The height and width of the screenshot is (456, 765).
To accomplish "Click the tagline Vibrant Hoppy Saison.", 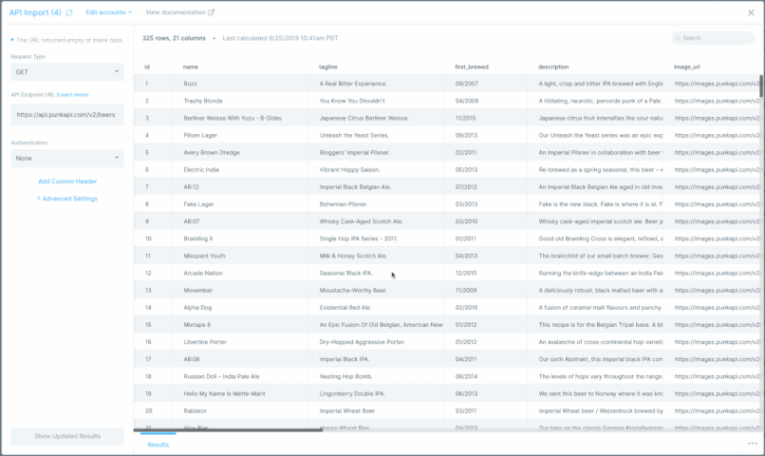I will (x=350, y=170).
